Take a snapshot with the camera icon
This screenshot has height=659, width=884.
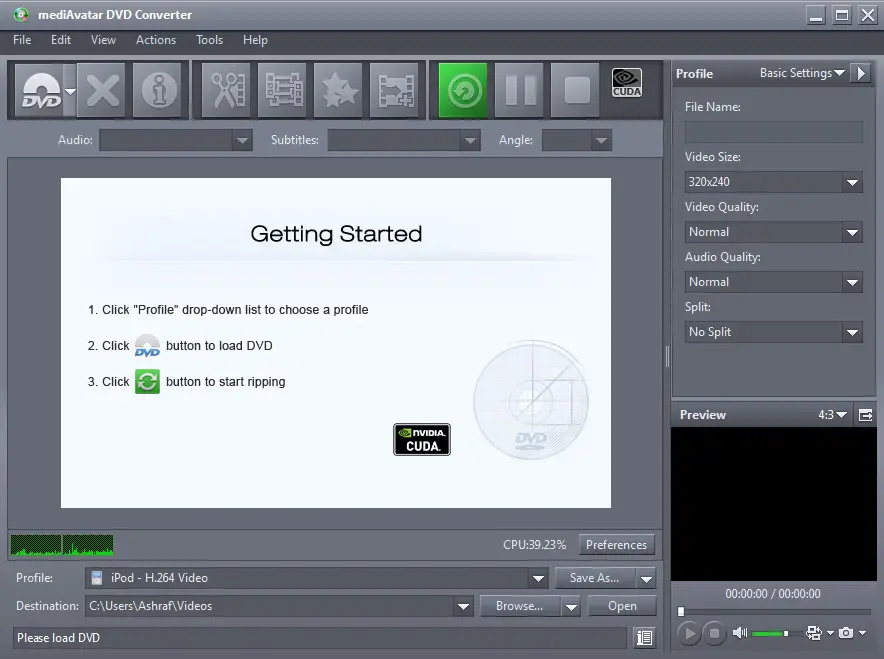[x=846, y=633]
